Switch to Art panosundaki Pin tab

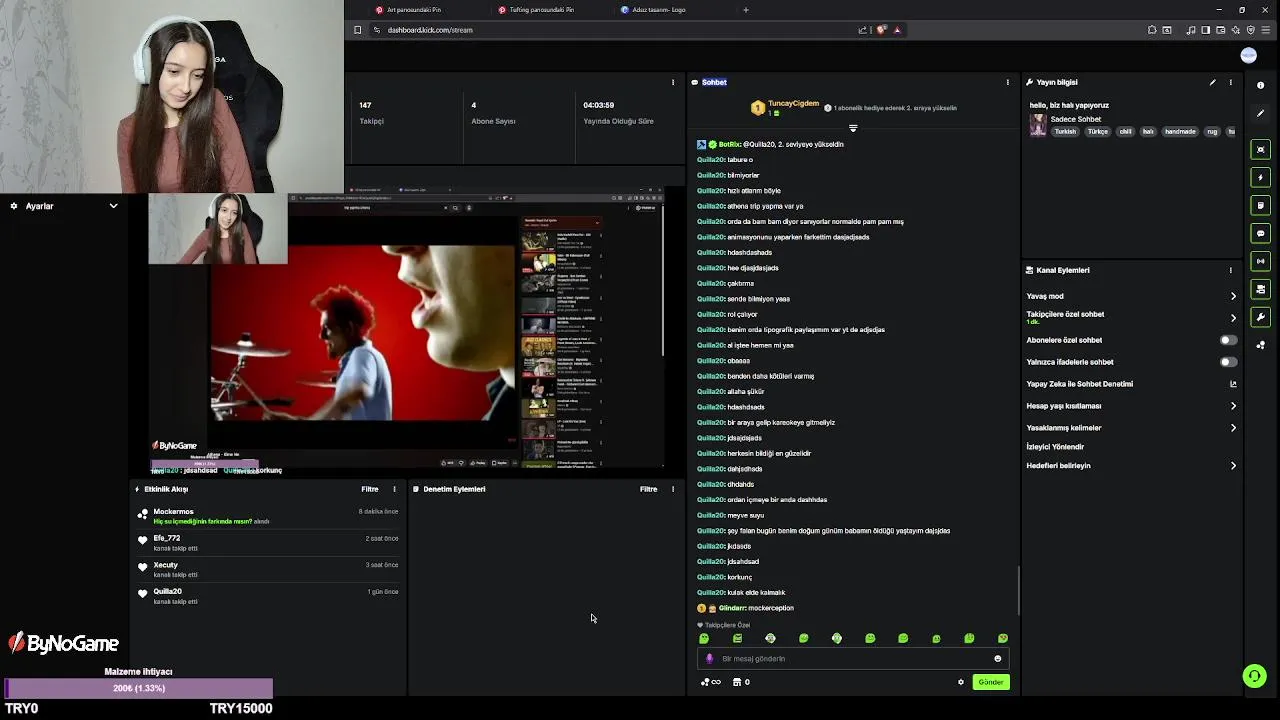pos(415,10)
